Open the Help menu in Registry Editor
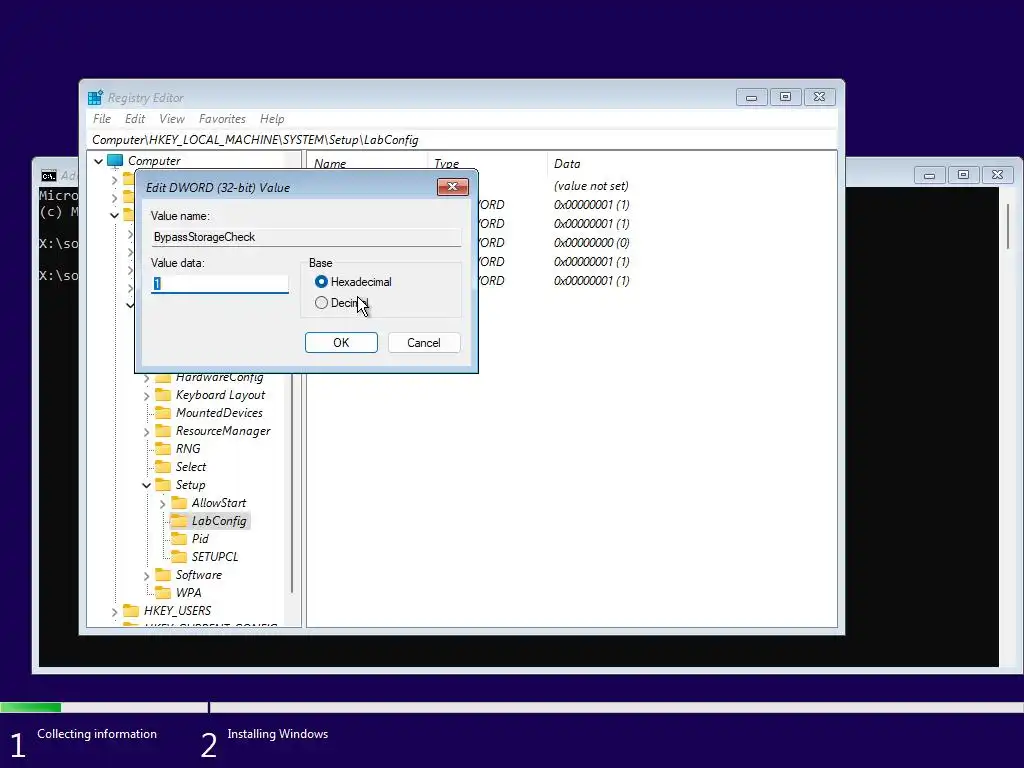1024x768 pixels. coord(272,119)
